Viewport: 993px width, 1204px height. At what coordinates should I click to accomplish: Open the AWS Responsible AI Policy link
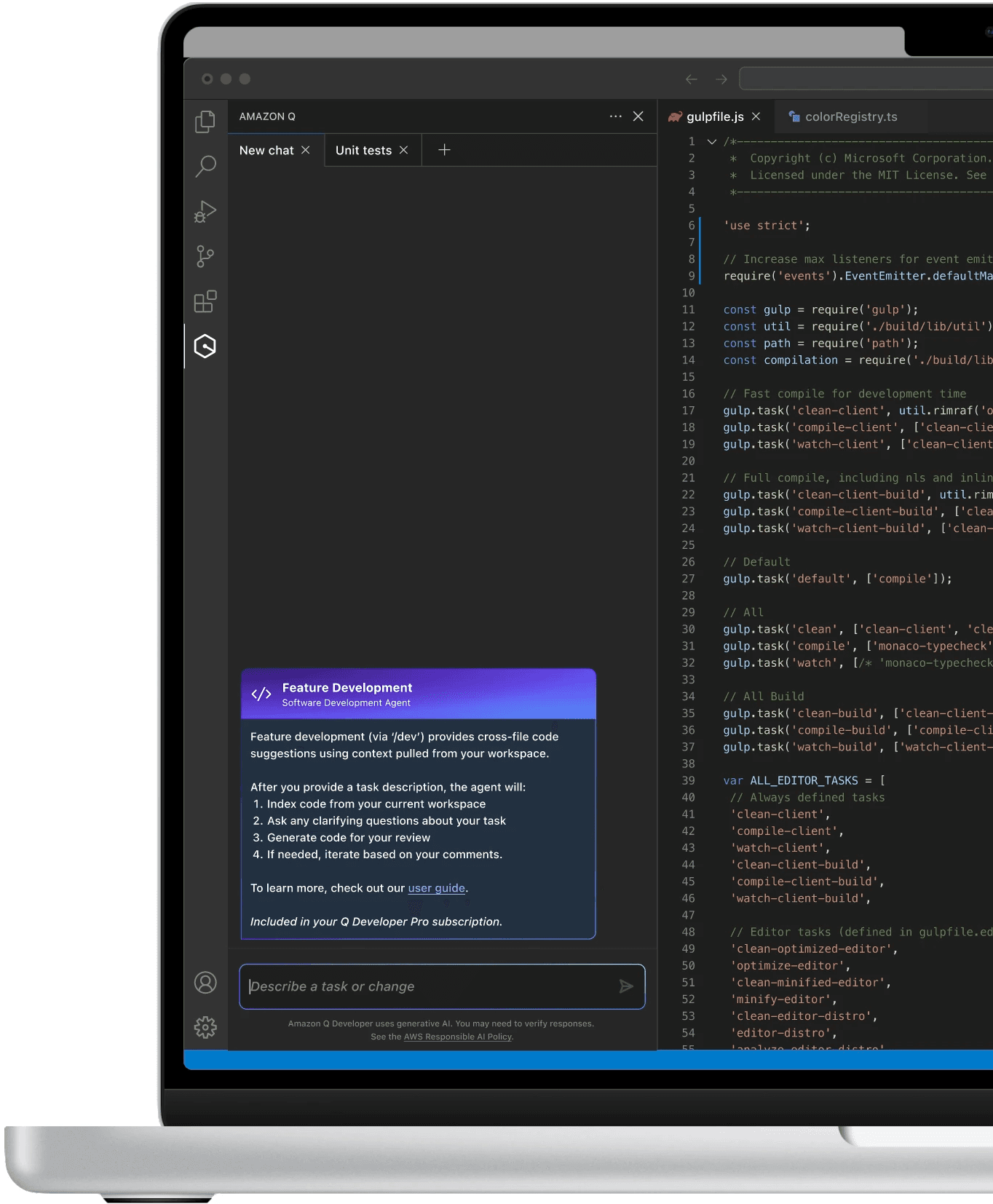coord(458,1037)
